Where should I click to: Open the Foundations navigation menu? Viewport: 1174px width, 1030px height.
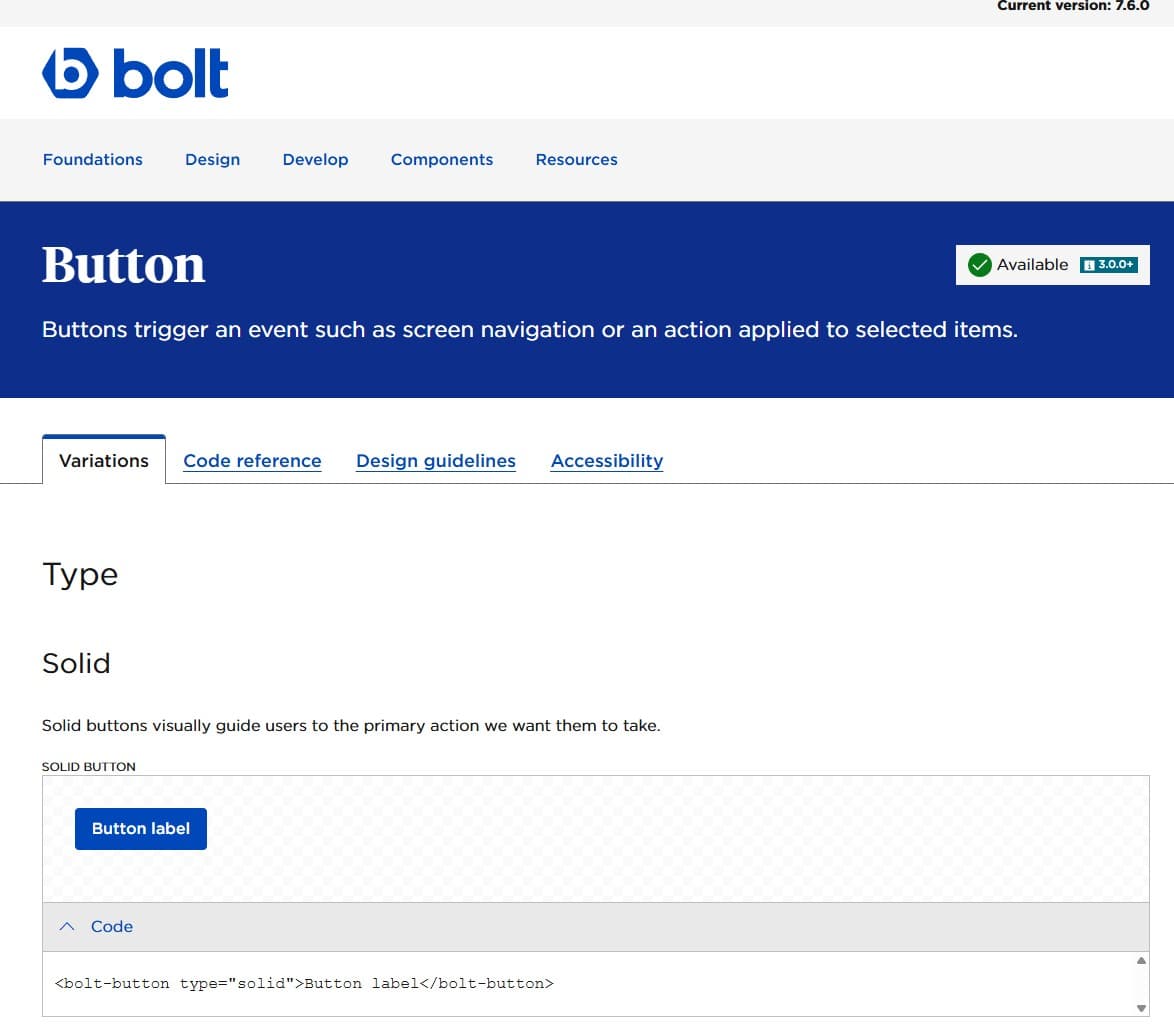point(92,160)
